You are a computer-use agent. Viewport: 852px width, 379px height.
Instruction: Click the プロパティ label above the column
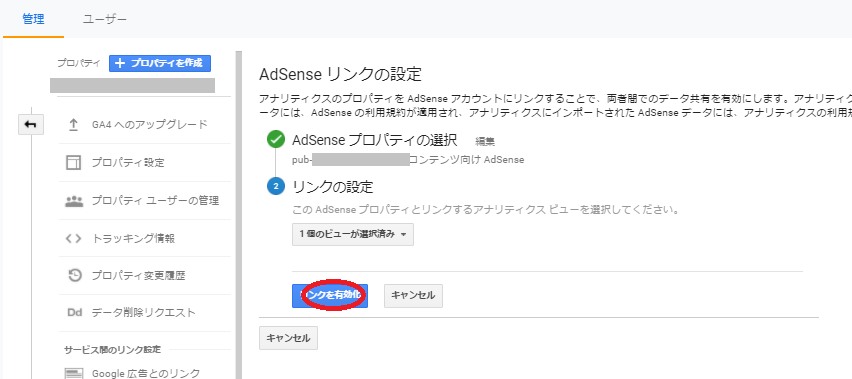79,64
